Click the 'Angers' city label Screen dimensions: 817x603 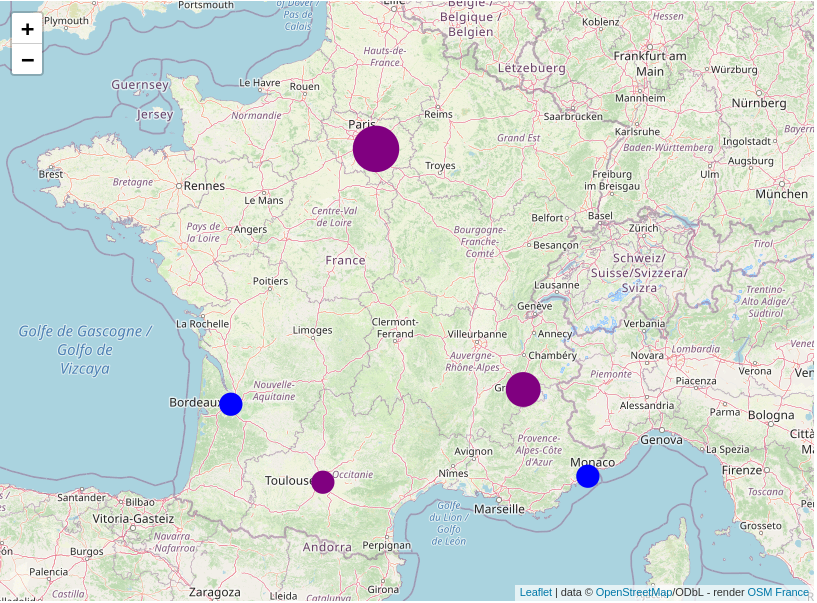pyautogui.click(x=250, y=229)
